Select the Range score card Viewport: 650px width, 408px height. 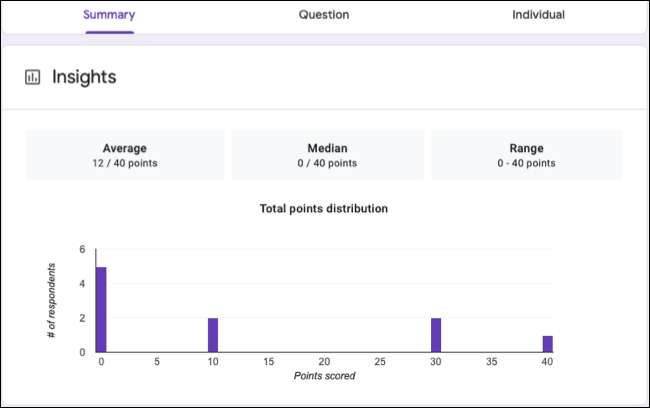coord(526,155)
